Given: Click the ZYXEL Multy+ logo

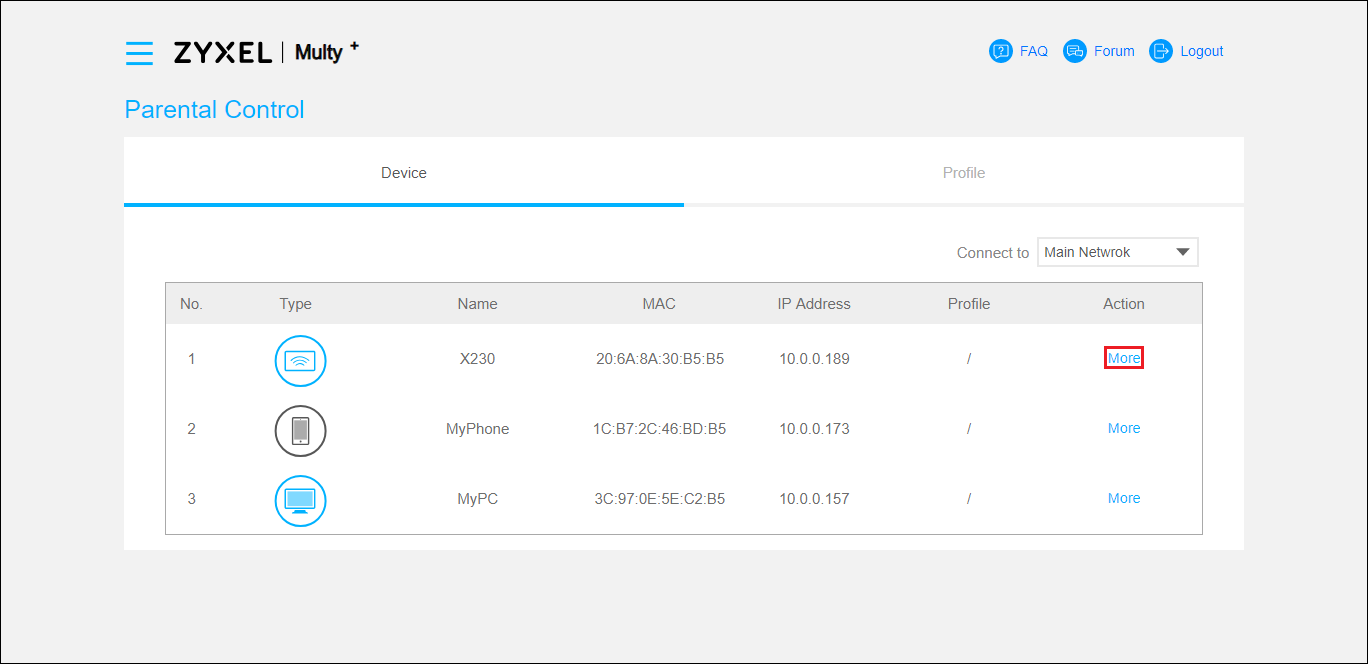Looking at the screenshot, I should click(x=266, y=52).
